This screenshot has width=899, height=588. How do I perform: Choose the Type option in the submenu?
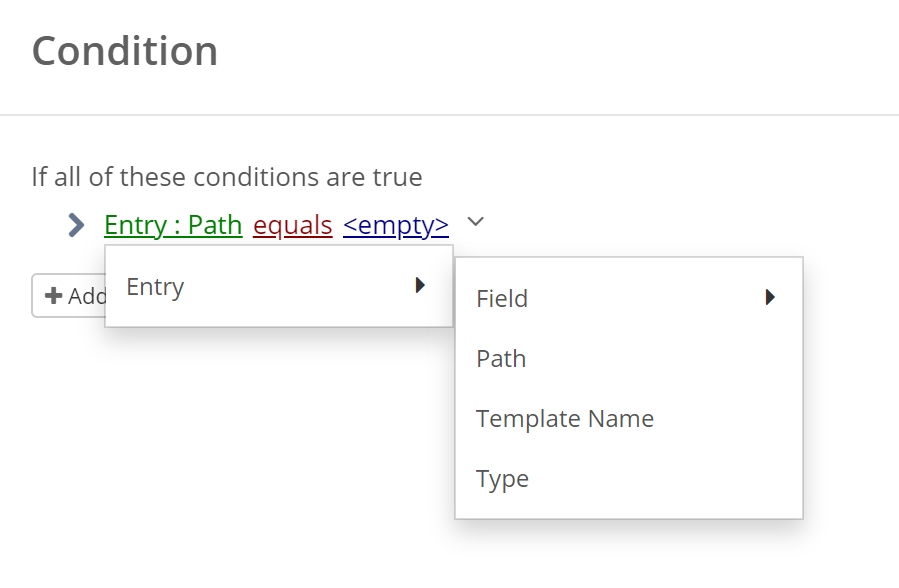[x=629, y=479]
